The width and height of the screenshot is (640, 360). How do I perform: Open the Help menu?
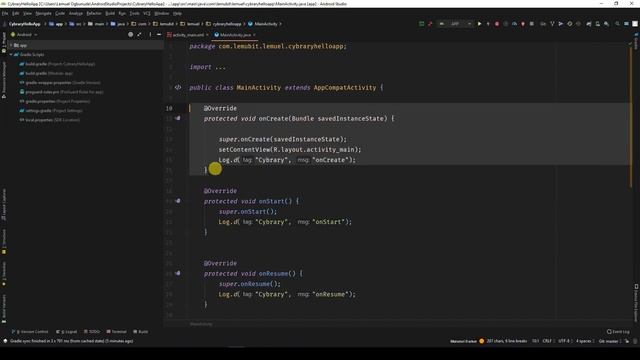[x=177, y=13]
